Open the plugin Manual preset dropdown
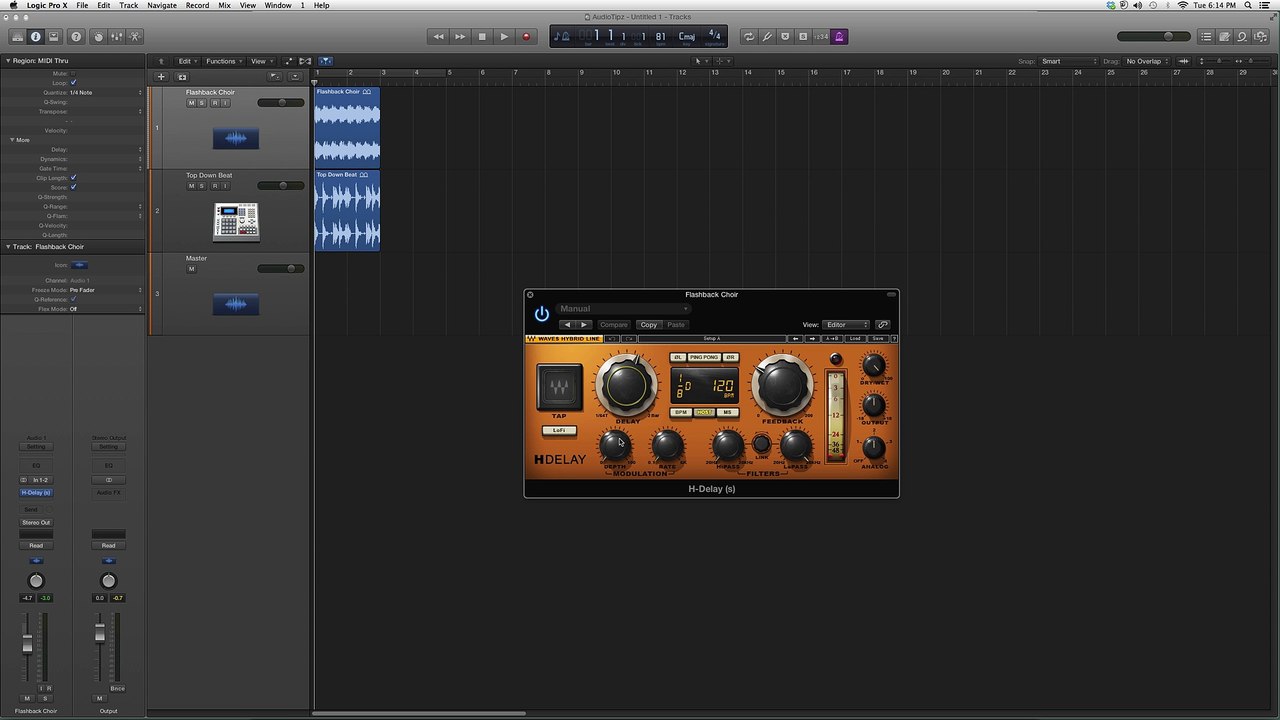The image size is (1280, 720). tap(623, 309)
